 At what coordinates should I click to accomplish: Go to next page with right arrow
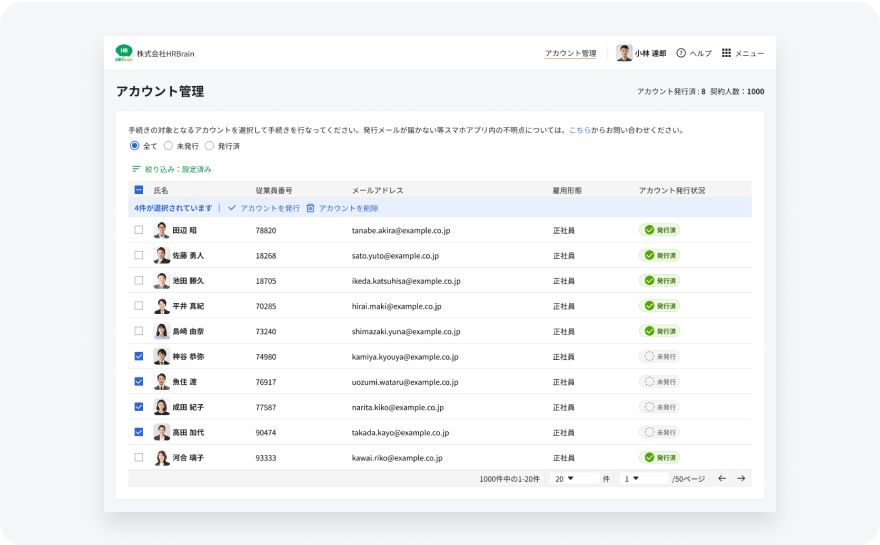741,479
